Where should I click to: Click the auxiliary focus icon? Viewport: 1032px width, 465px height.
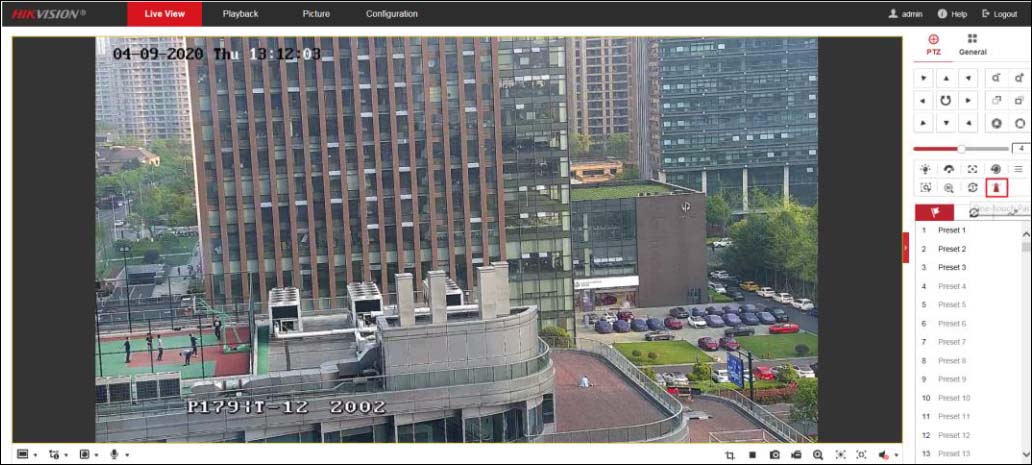[972, 169]
